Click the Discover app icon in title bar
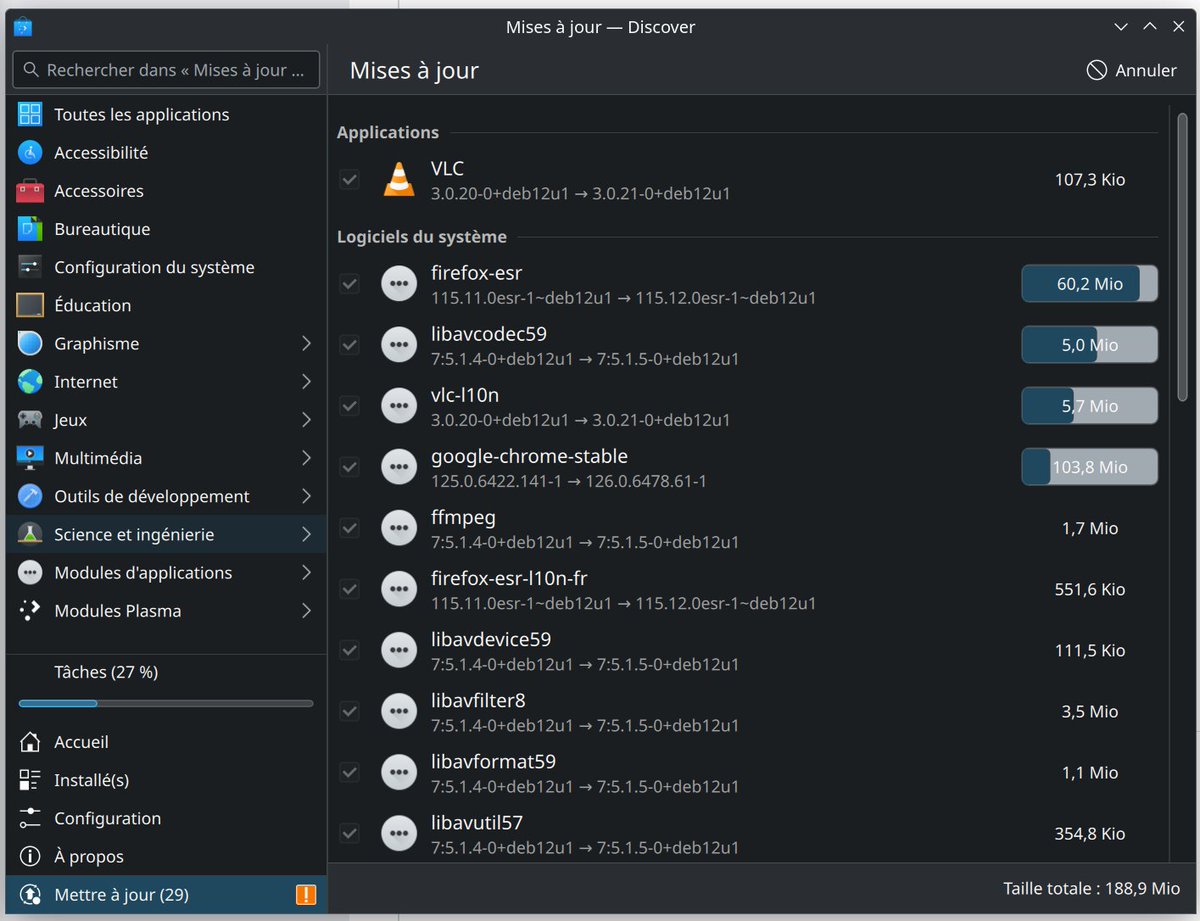This screenshot has width=1200, height=921. tap(23, 27)
